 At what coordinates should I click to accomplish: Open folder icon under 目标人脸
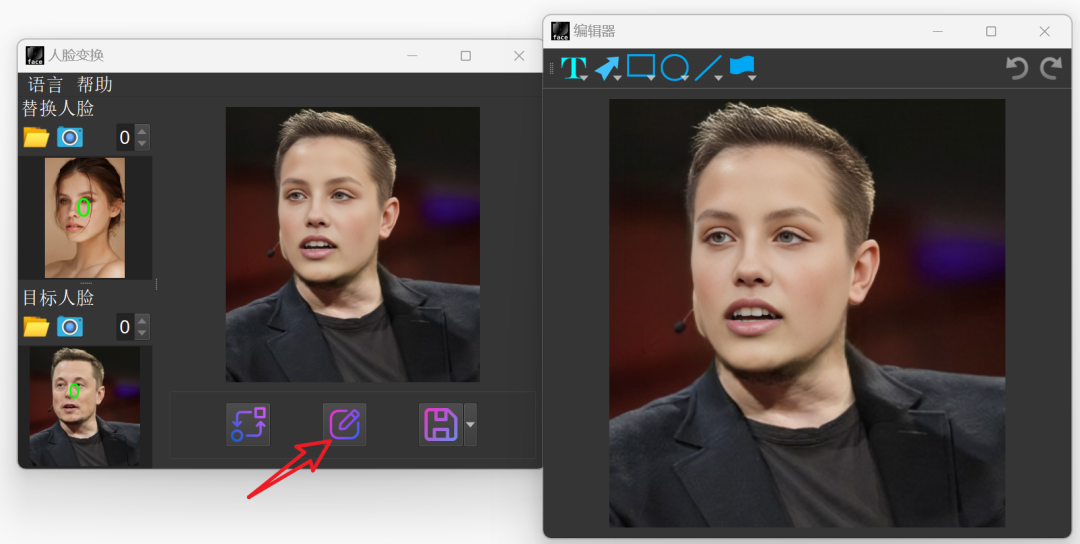click(36, 326)
